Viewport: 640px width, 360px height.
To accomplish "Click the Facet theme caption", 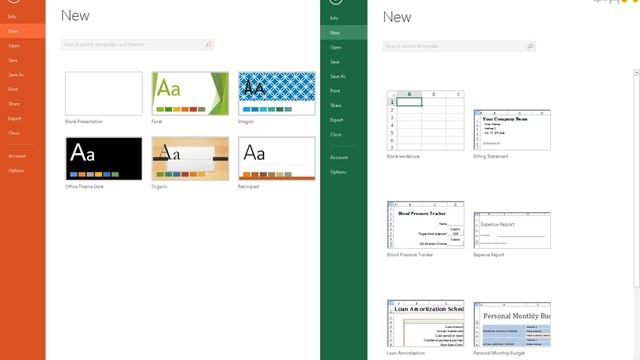I will pos(157,122).
